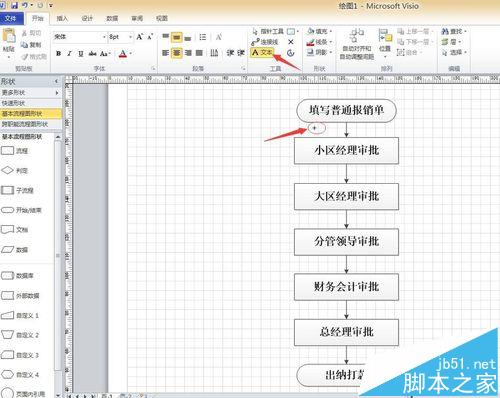500x398 pixels.
Task: Toggle Italic formatting
Action: pyautogui.click(x=70, y=53)
